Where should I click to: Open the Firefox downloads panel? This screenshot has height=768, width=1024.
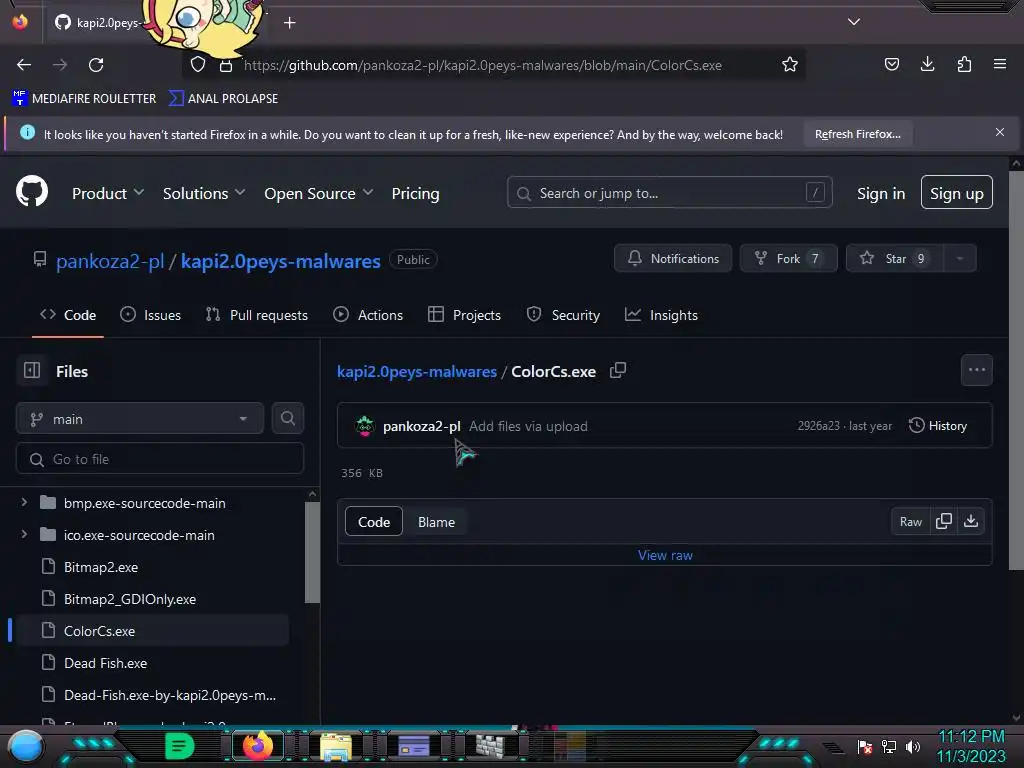[927, 64]
